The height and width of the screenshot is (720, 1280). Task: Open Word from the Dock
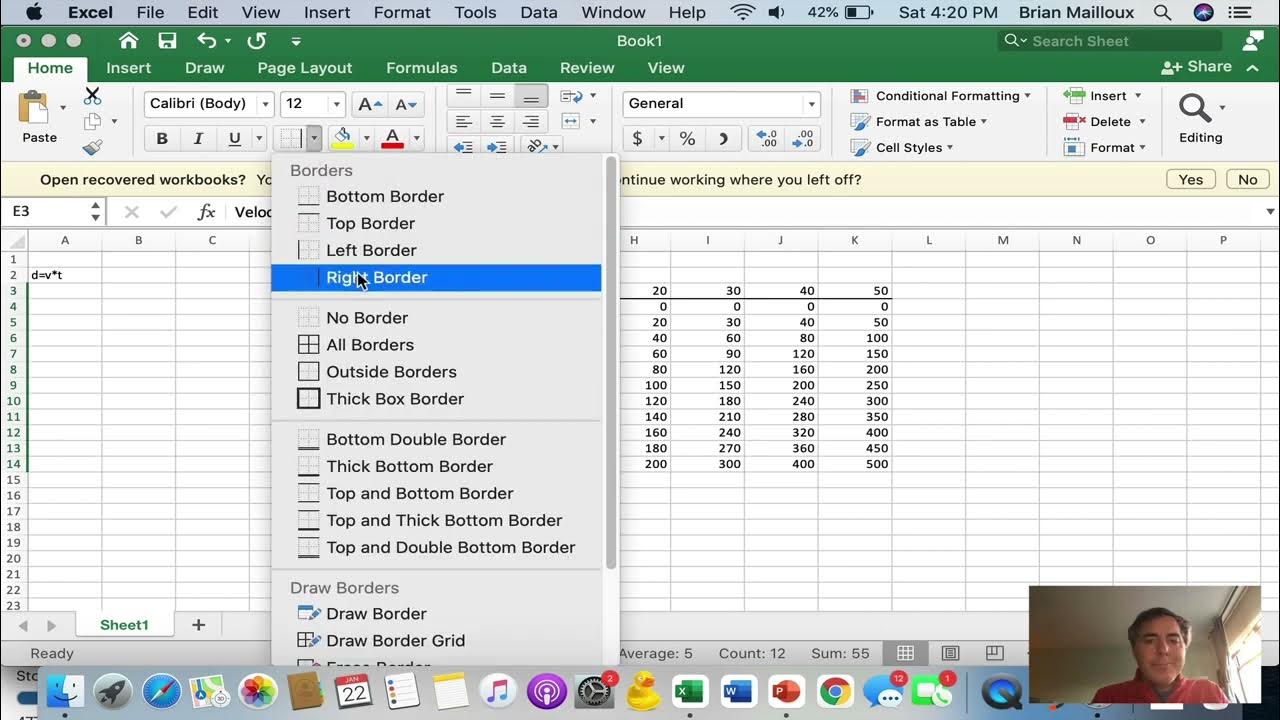coord(737,691)
